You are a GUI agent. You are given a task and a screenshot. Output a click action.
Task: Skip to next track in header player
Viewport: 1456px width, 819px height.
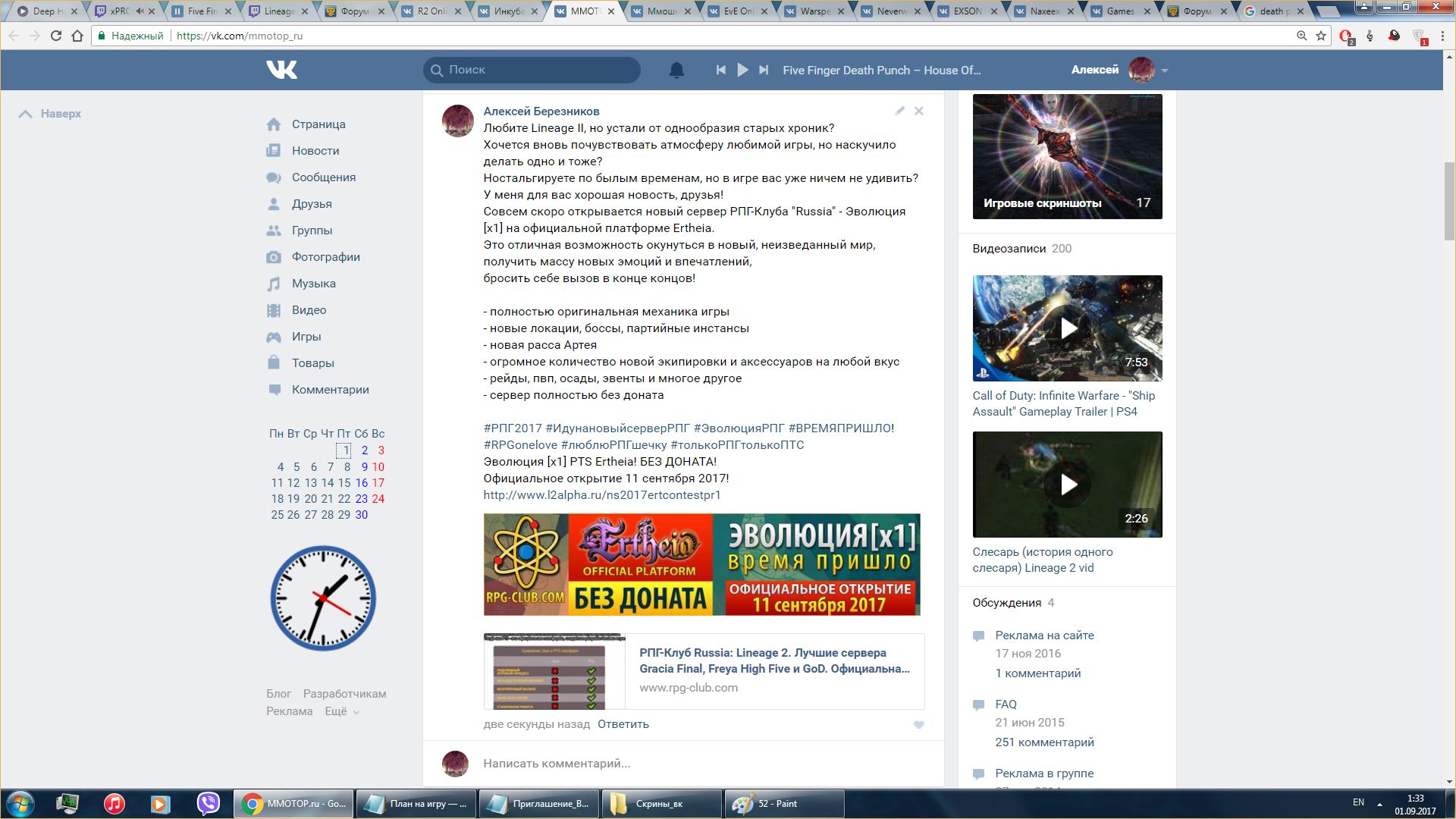(764, 70)
